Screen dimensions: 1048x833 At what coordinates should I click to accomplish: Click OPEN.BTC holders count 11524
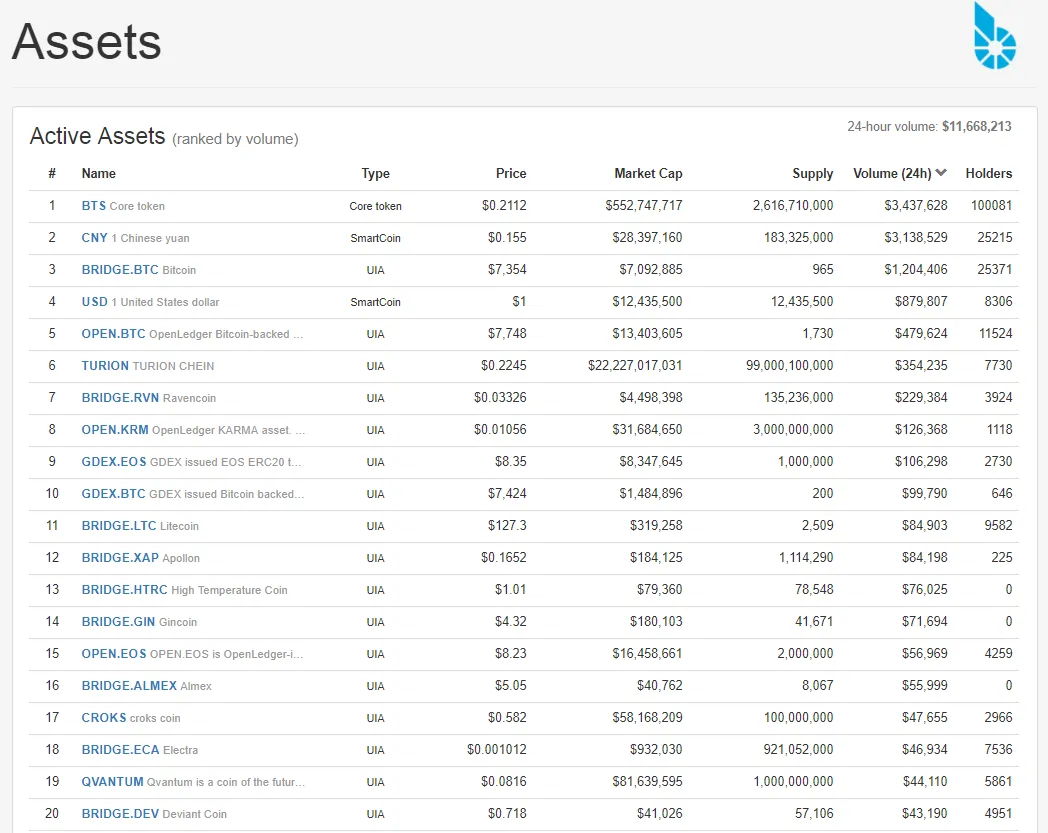click(x=995, y=334)
